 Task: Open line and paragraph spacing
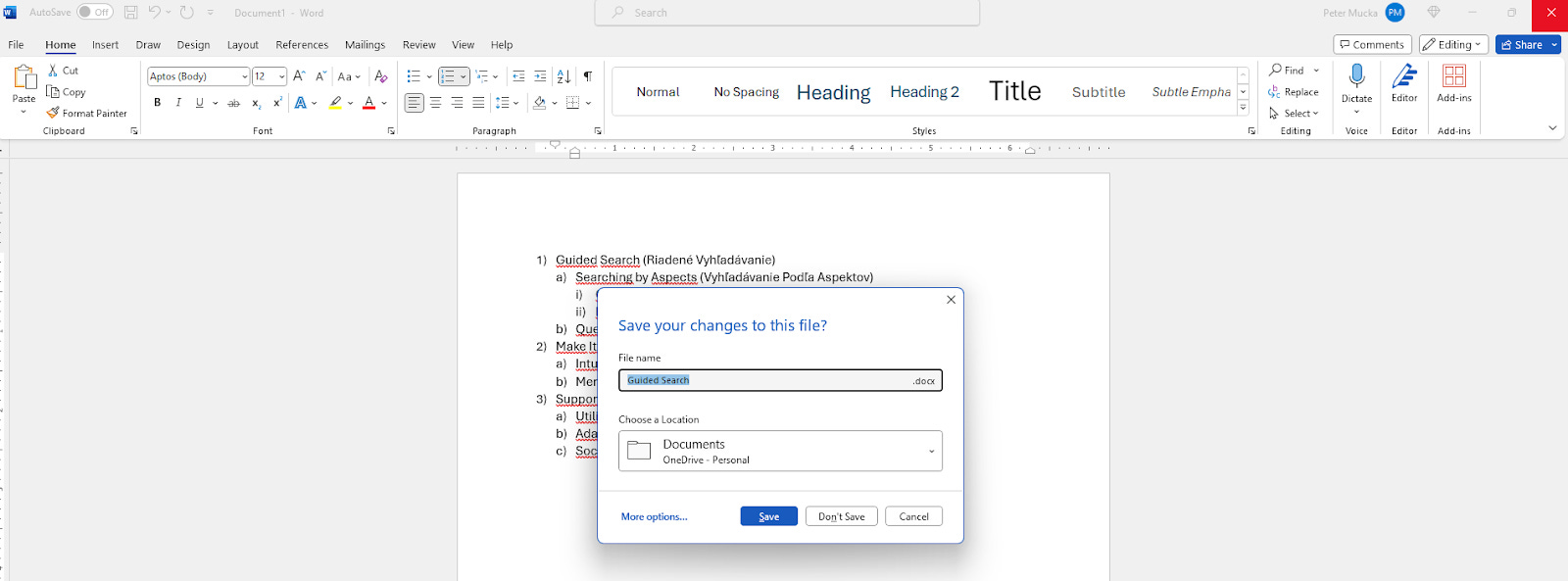pyautogui.click(x=502, y=103)
